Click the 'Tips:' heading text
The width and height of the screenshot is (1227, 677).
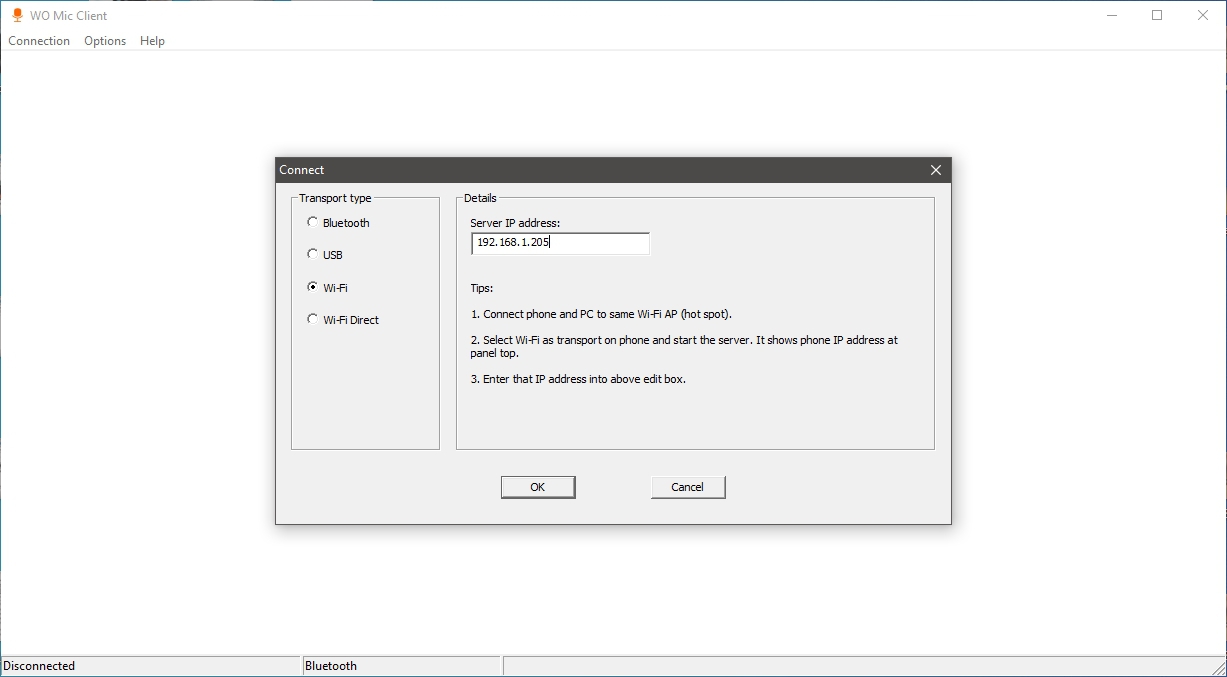coord(482,288)
